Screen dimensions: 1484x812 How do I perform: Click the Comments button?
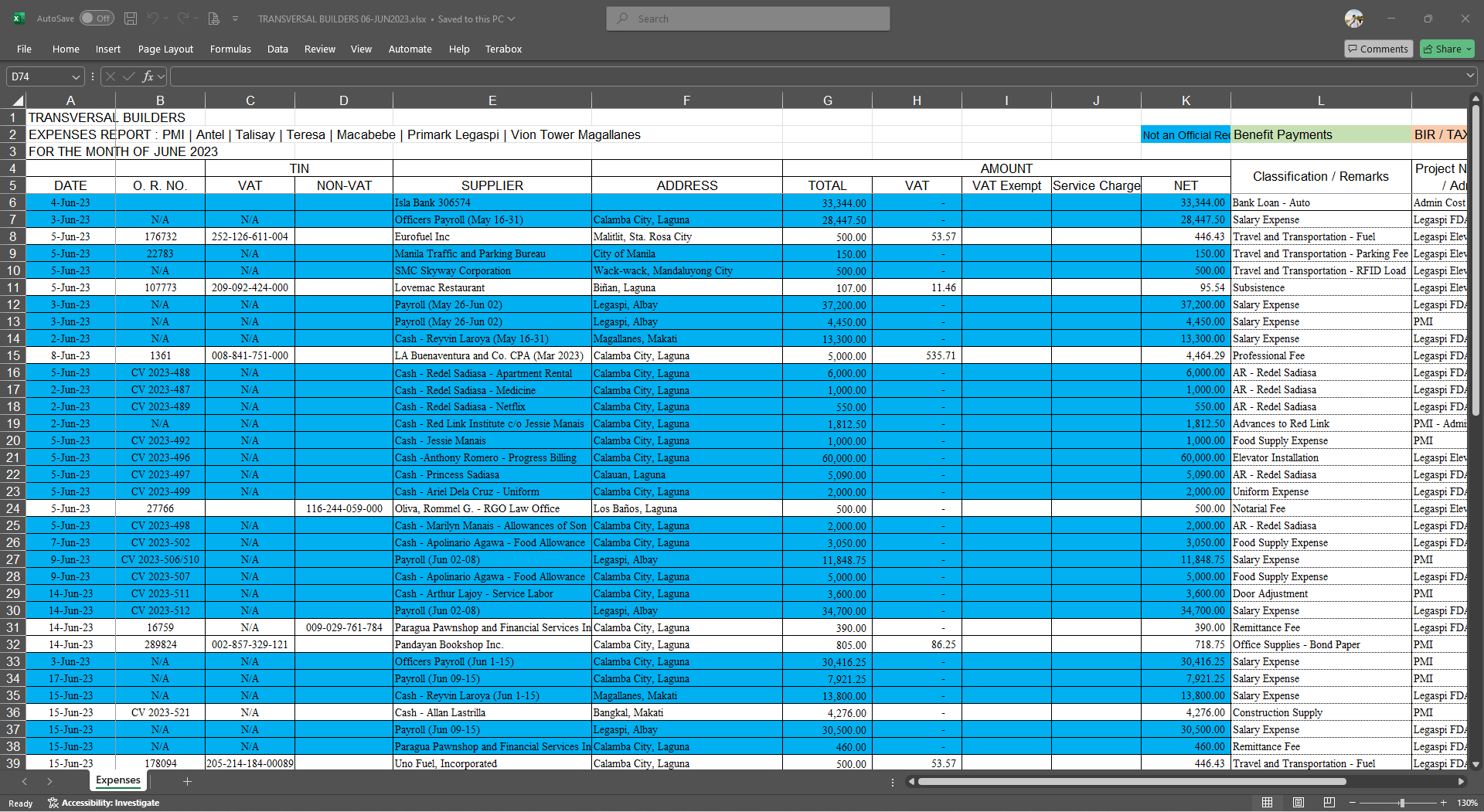[1378, 49]
